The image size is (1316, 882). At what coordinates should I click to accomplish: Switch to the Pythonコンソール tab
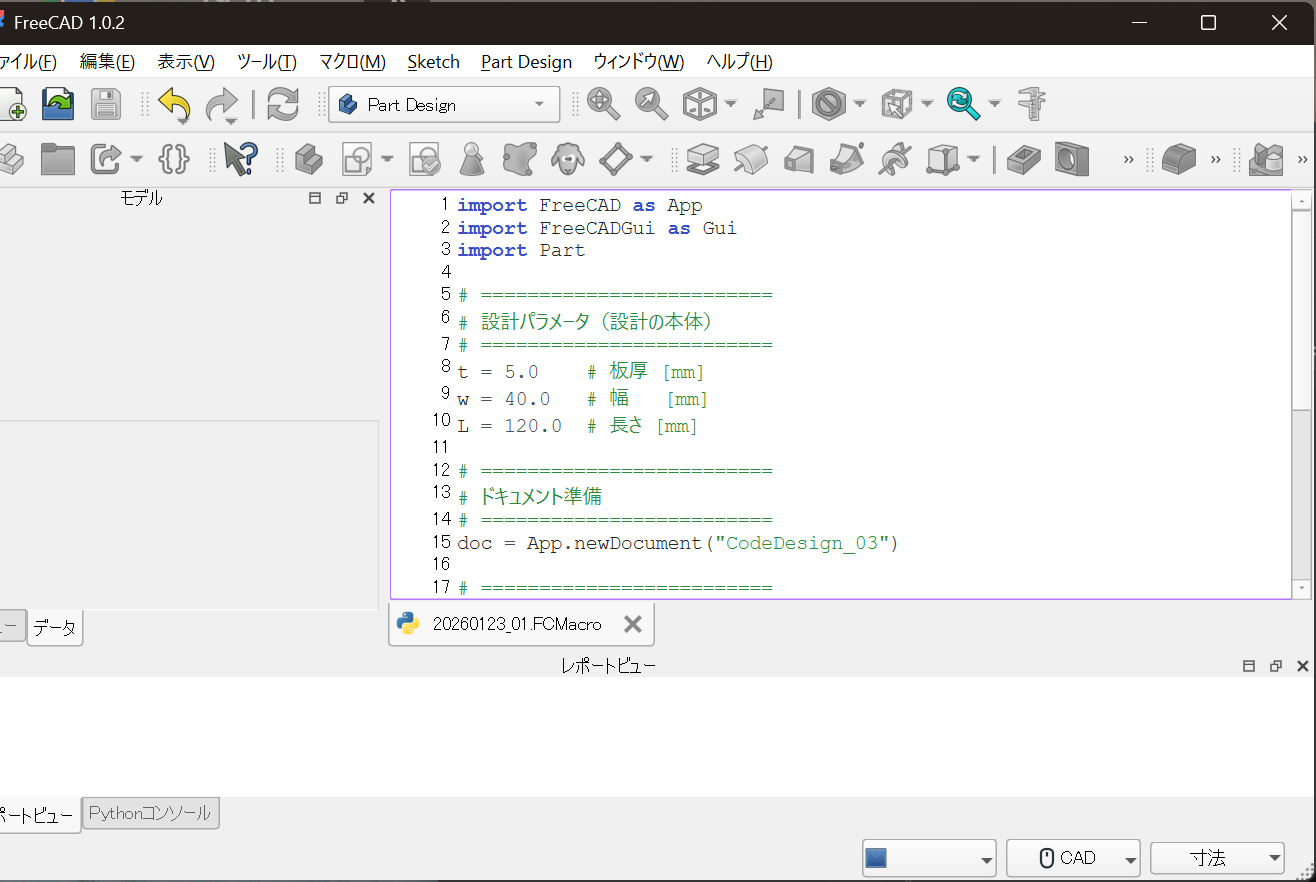[150, 813]
